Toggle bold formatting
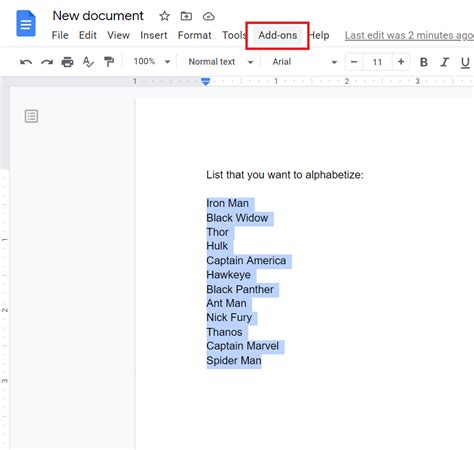Image resolution: width=474 pixels, height=450 pixels. (424, 62)
